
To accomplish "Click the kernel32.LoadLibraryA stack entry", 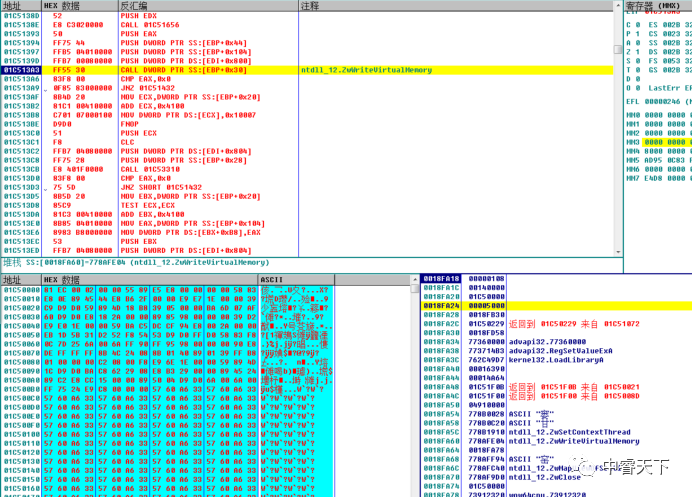I will [x=556, y=360].
